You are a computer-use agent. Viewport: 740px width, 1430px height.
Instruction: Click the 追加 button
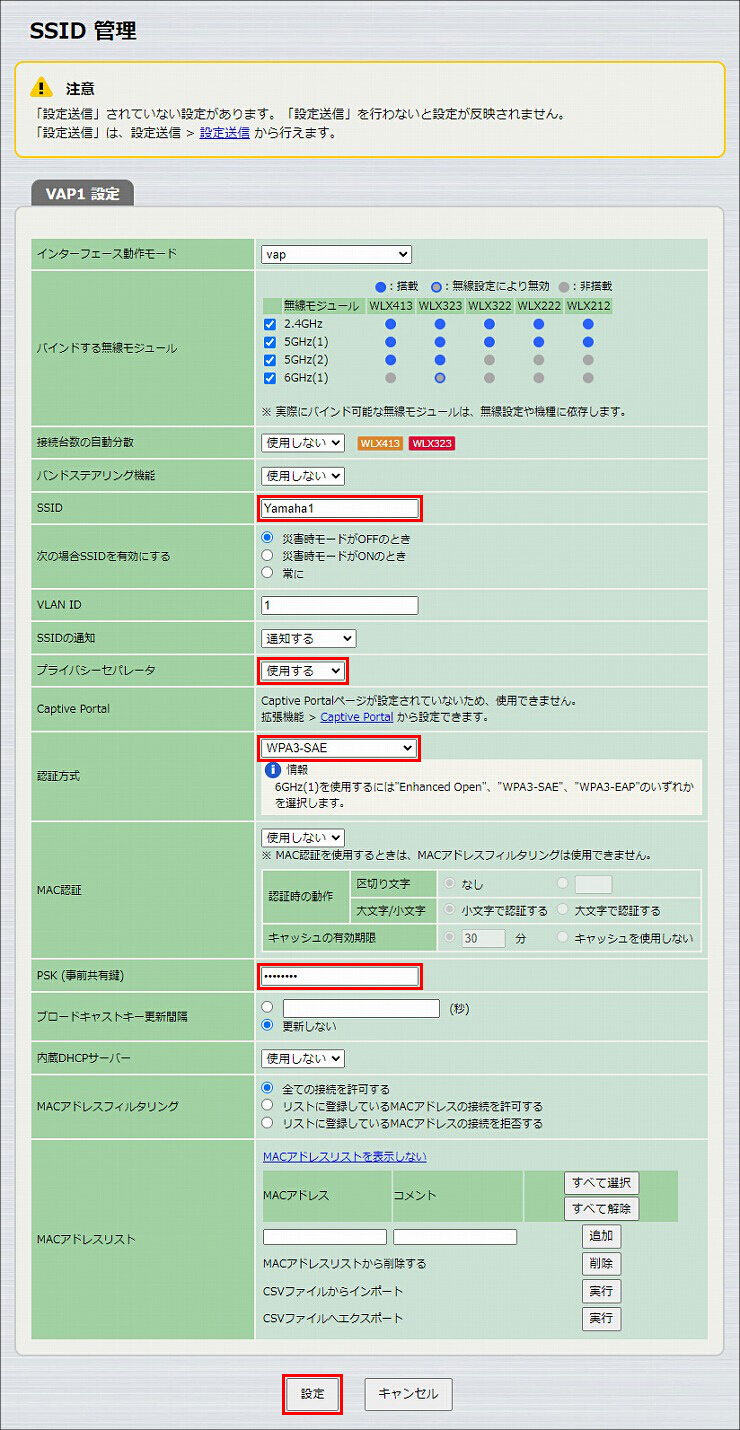click(x=601, y=1237)
